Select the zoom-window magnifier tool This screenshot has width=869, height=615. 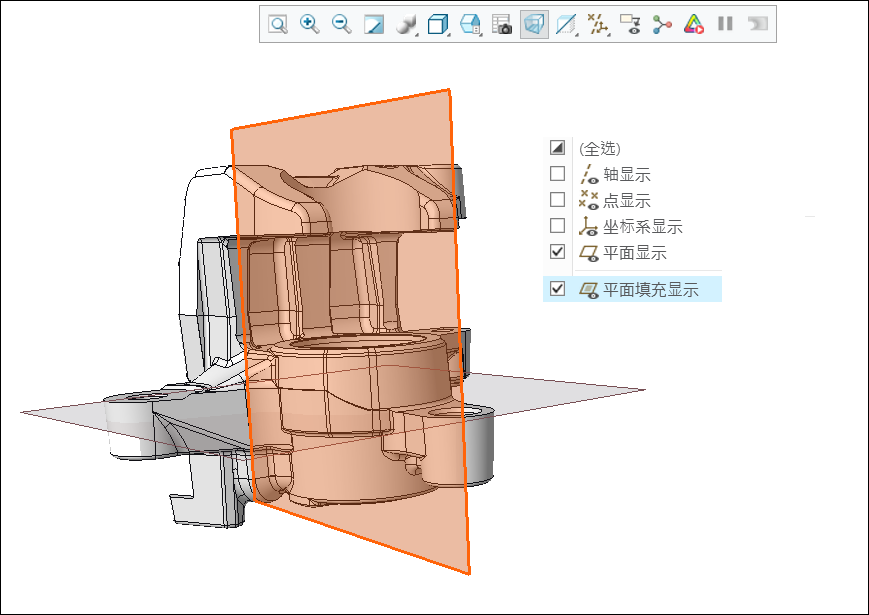(276, 26)
